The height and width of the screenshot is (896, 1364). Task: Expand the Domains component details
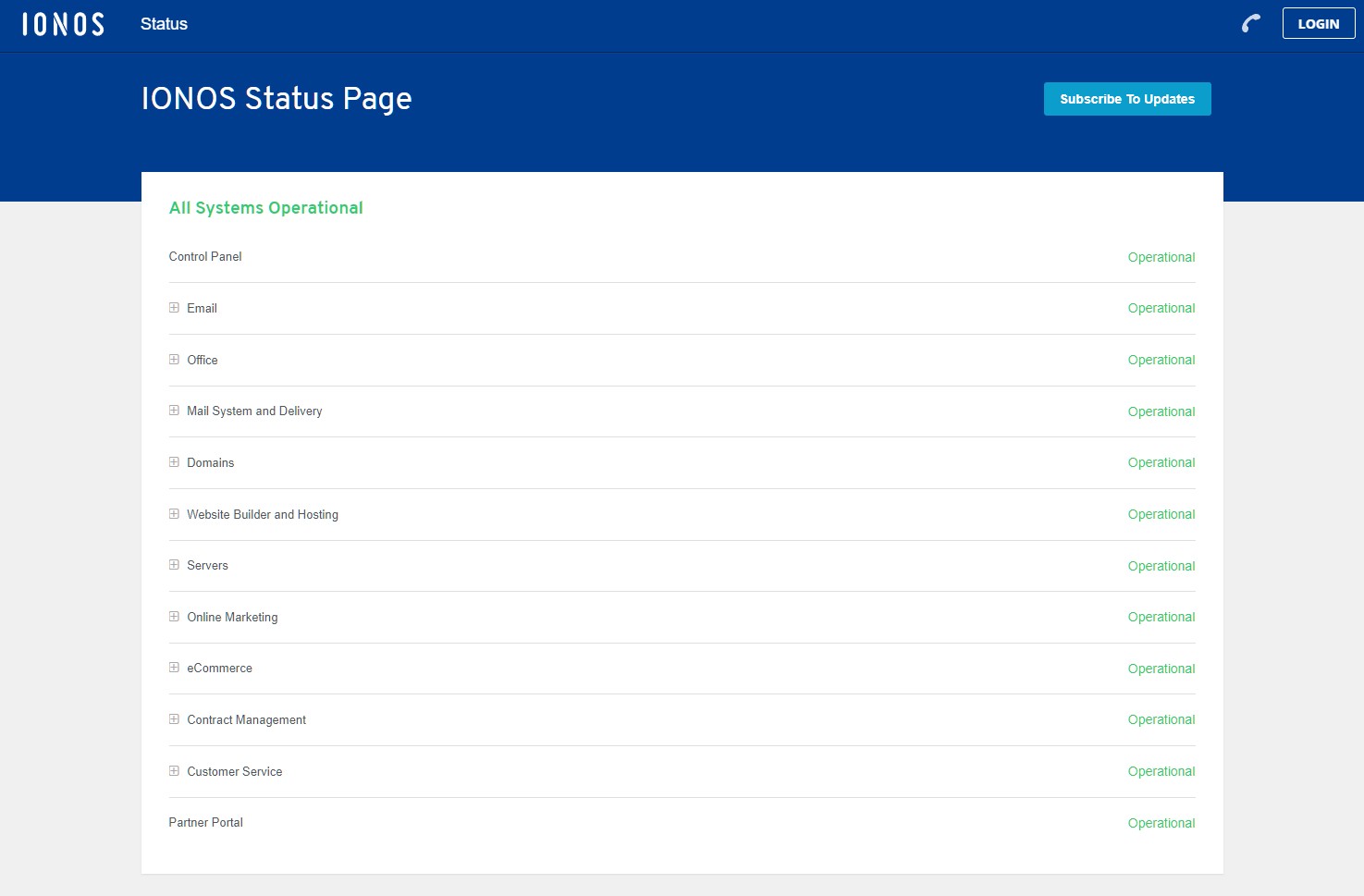tap(173, 462)
